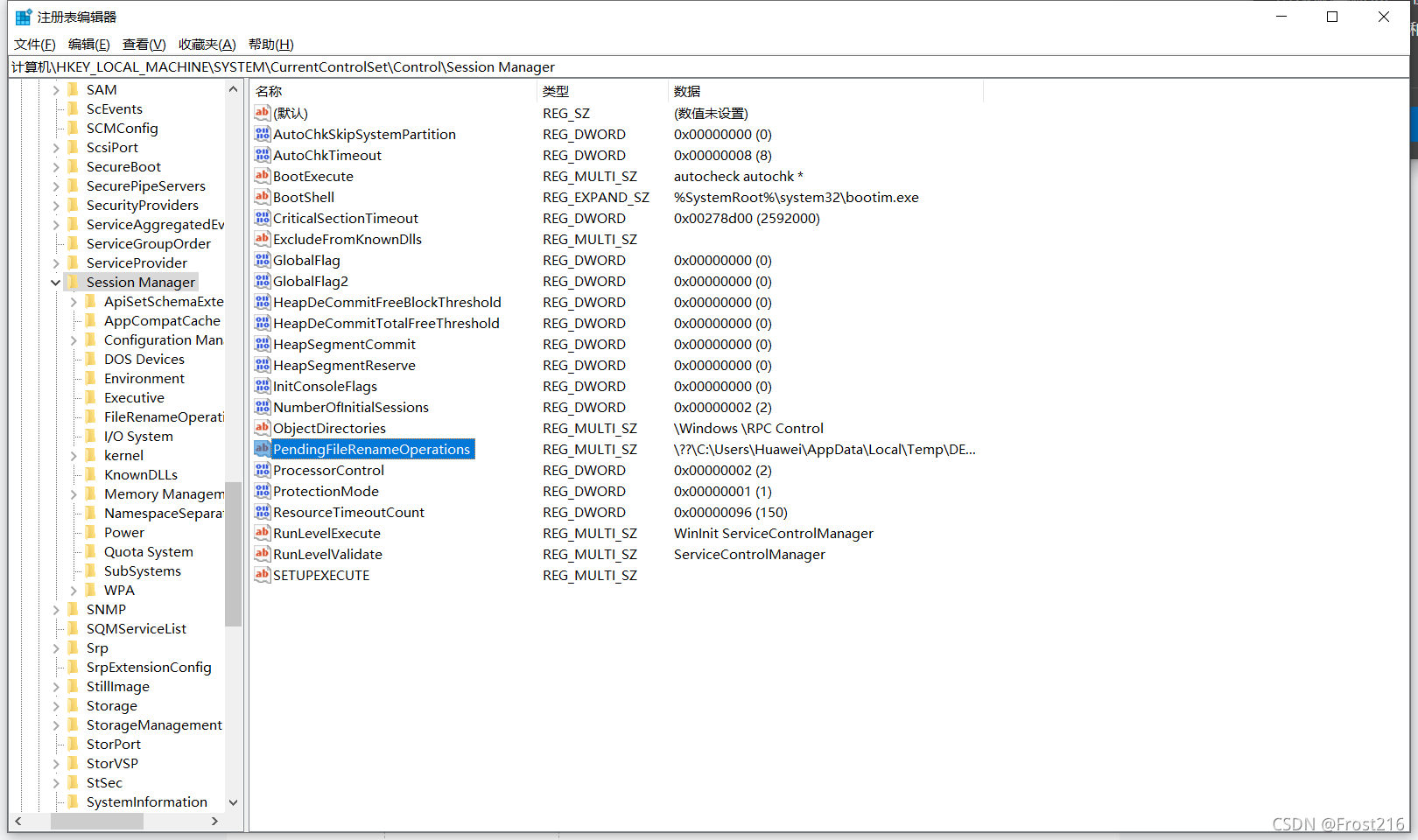Image resolution: width=1418 pixels, height=840 pixels.
Task: Click the registry path address bar
Action: pyautogui.click(x=700, y=67)
